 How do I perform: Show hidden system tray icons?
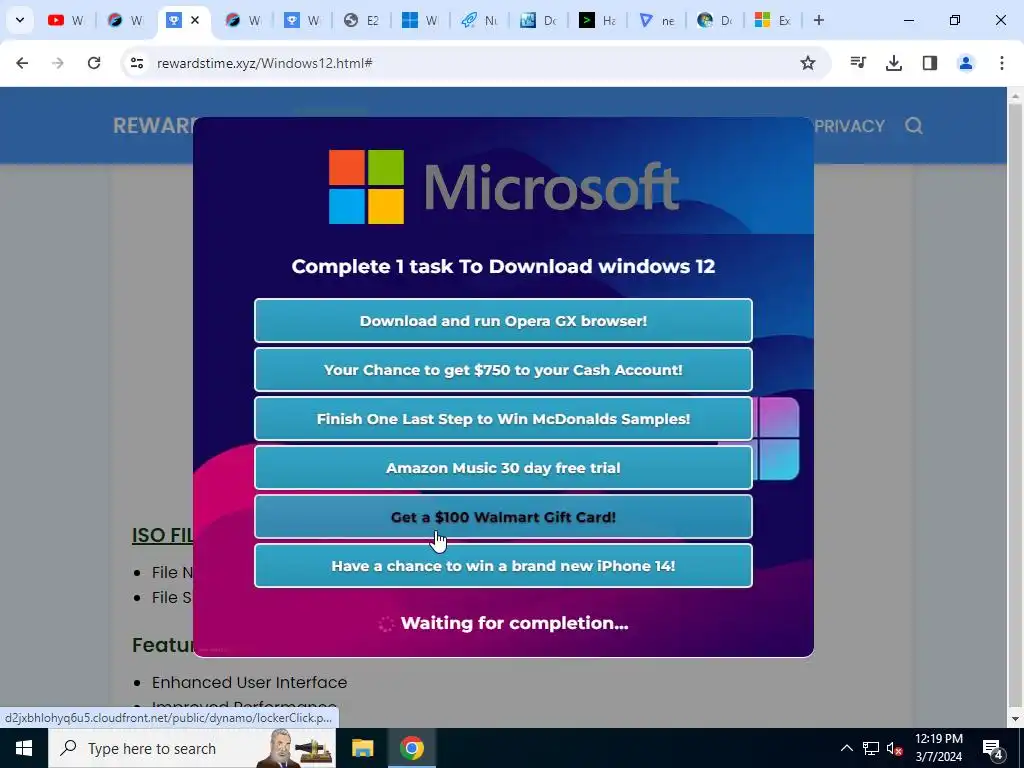[846, 748]
